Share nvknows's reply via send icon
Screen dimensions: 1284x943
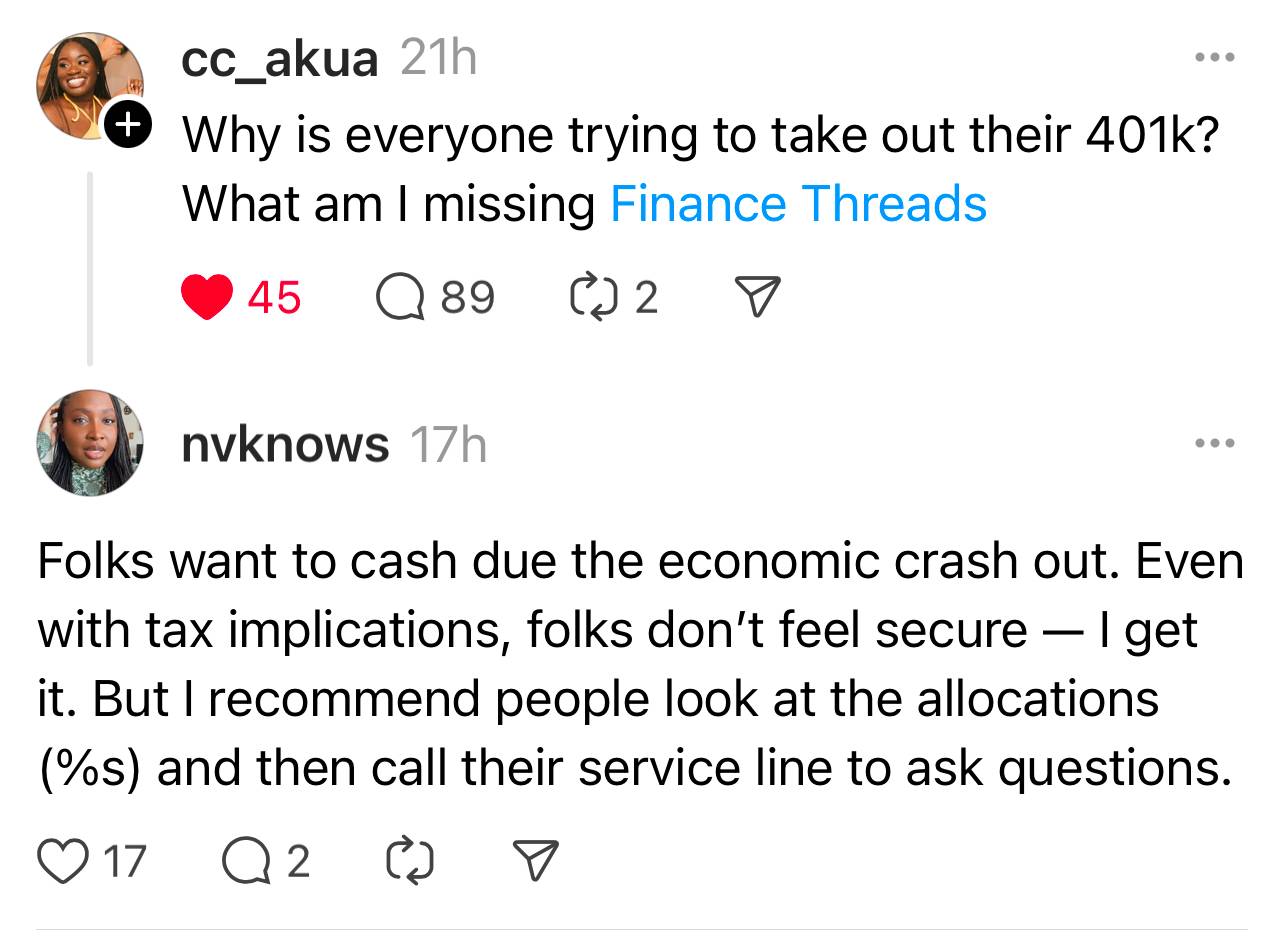(535, 861)
